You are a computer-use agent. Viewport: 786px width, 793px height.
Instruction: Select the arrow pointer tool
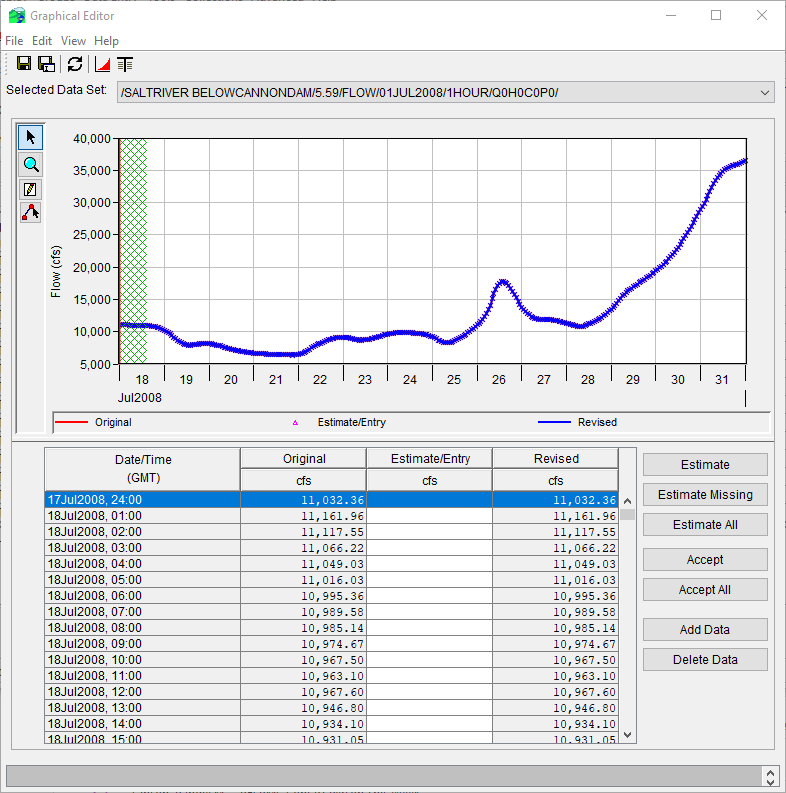(30, 137)
